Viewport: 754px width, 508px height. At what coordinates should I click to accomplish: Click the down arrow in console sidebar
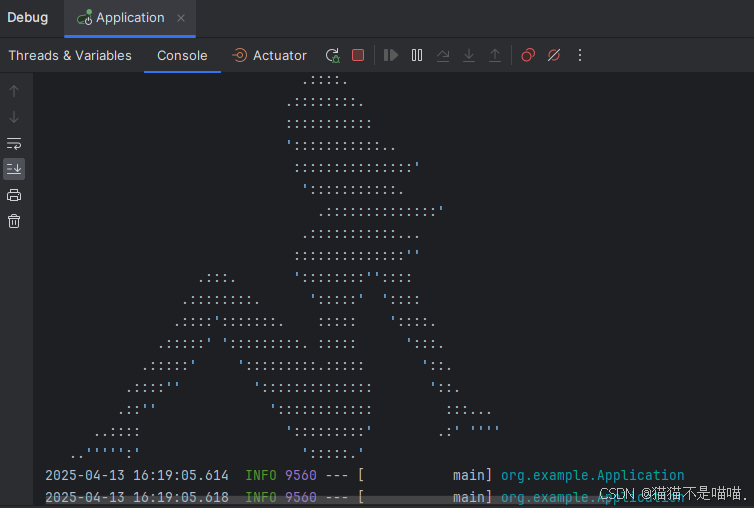point(14,117)
